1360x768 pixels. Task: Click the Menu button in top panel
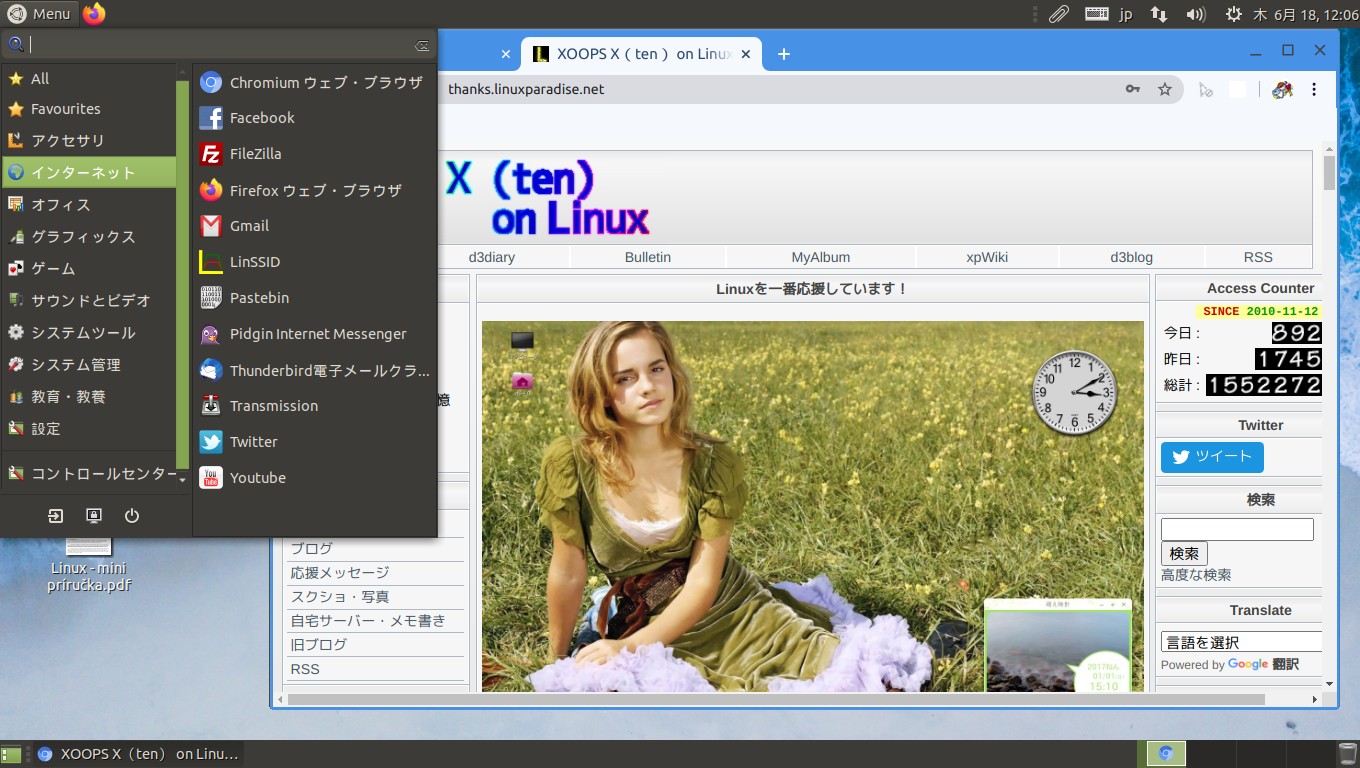[x=40, y=13]
